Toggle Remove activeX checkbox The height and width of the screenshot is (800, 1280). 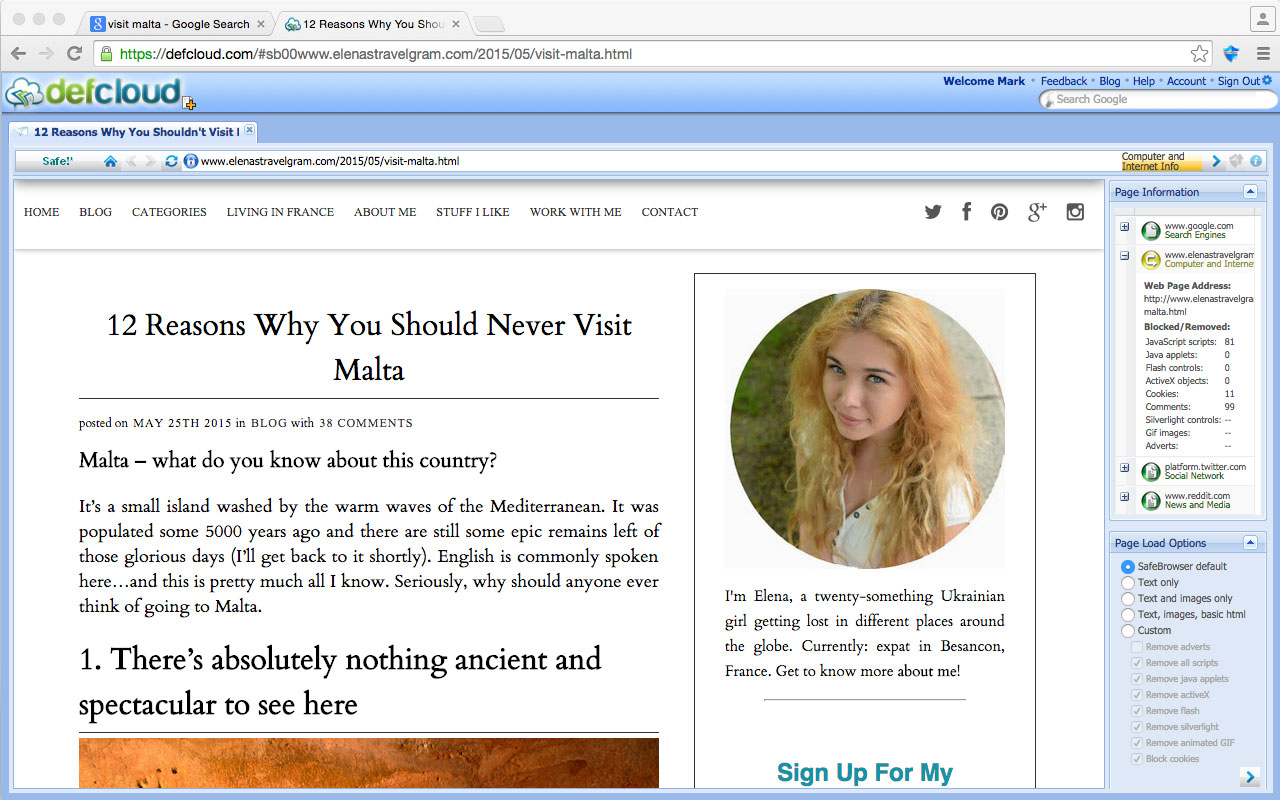click(1137, 695)
